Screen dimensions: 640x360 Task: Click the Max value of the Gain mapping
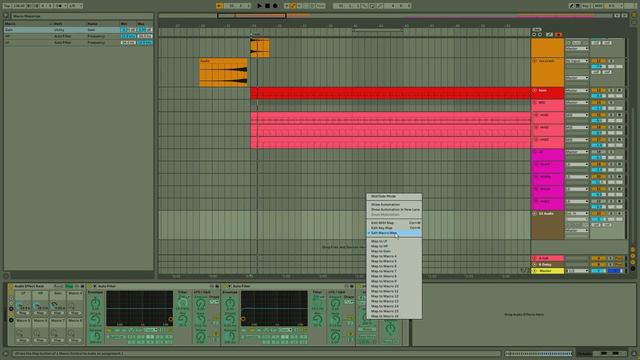[x=144, y=30]
